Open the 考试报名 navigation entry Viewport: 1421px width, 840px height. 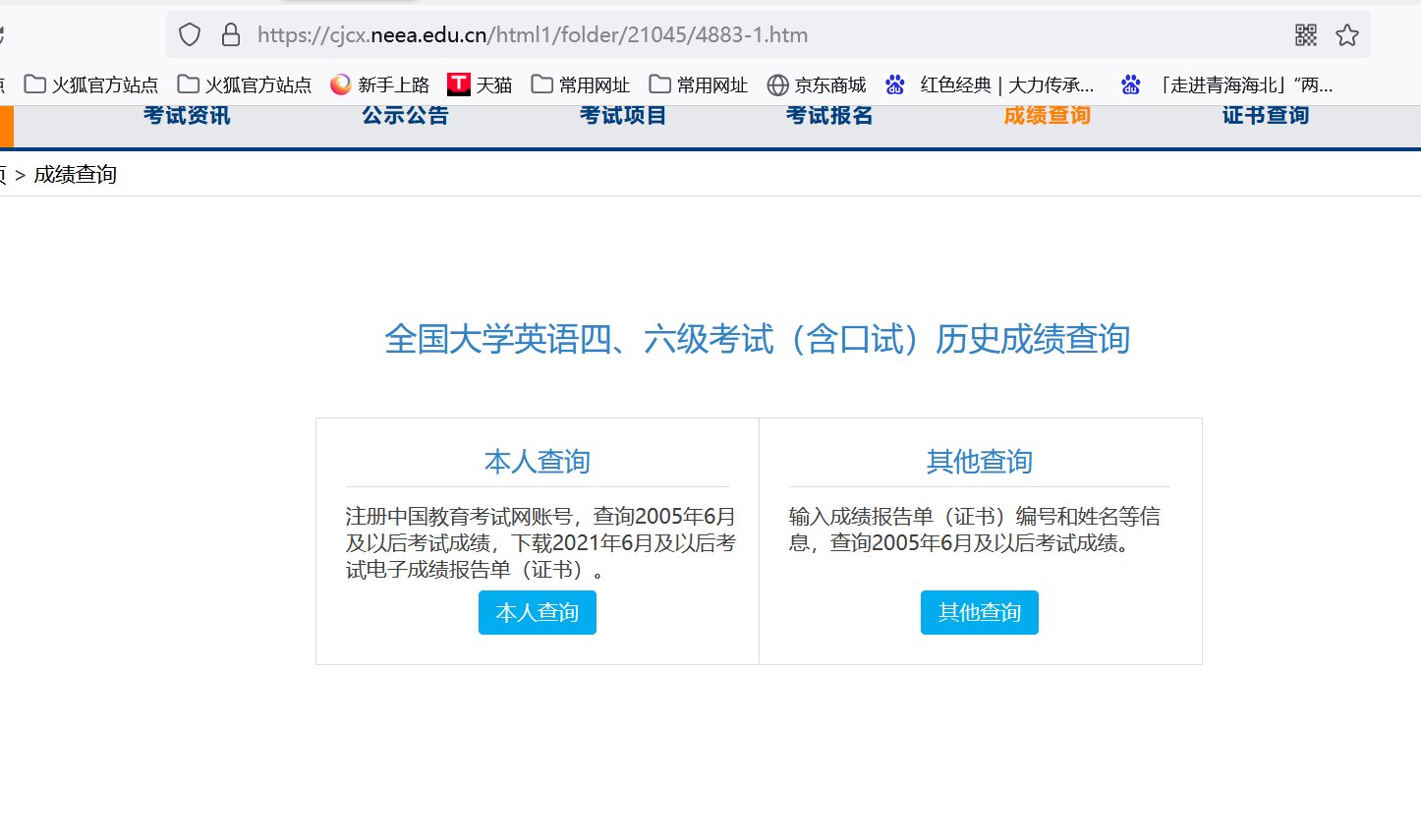pos(827,115)
